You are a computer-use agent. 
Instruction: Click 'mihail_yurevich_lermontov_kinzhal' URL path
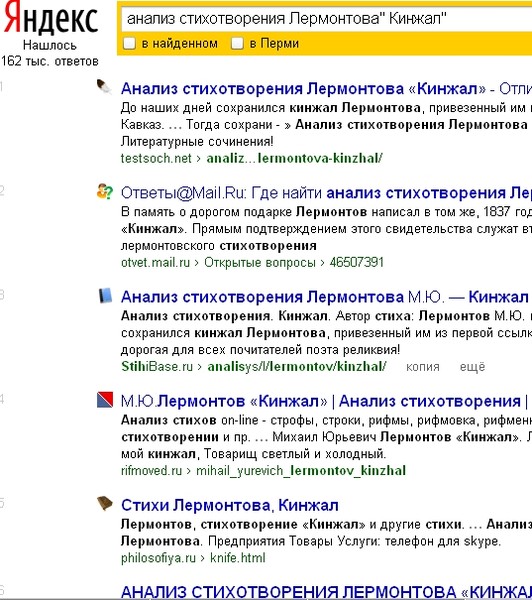pos(301,471)
